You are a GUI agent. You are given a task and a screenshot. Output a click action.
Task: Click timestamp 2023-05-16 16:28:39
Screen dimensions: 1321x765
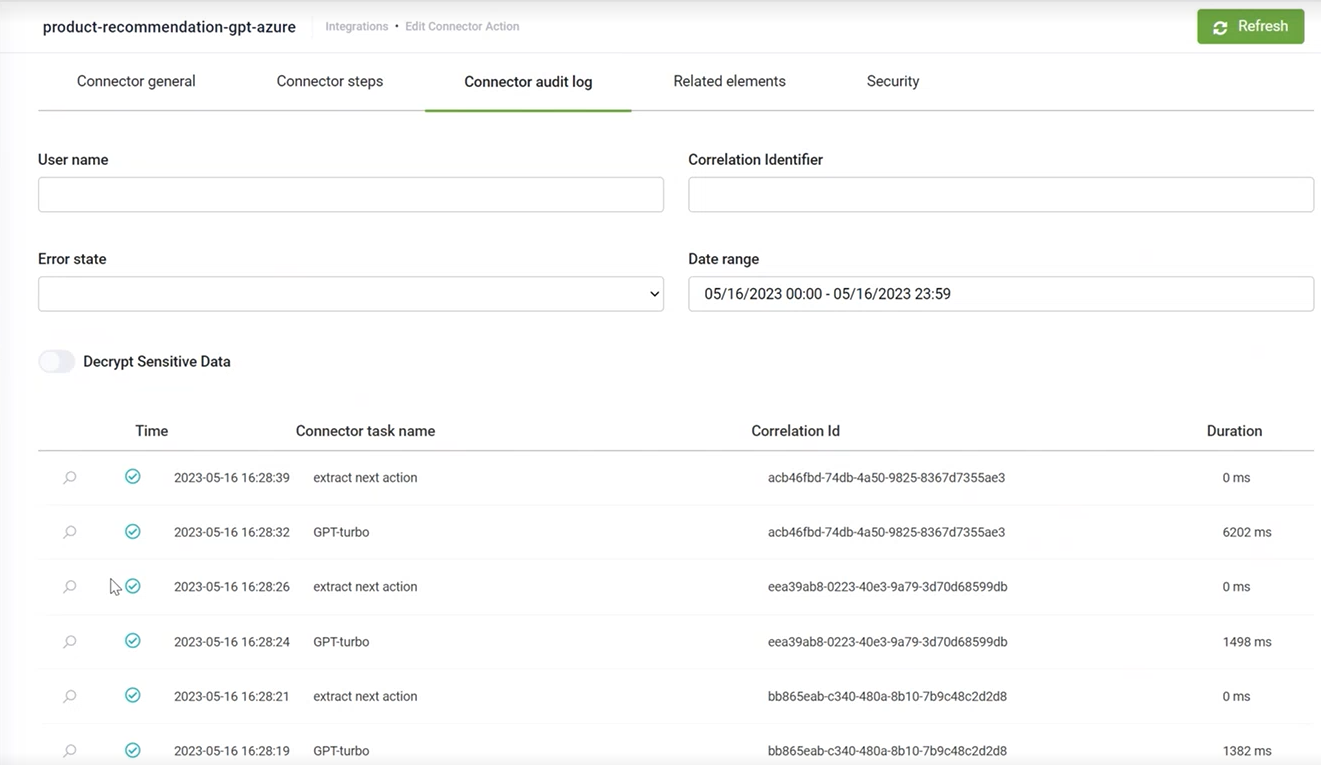pyautogui.click(x=232, y=478)
